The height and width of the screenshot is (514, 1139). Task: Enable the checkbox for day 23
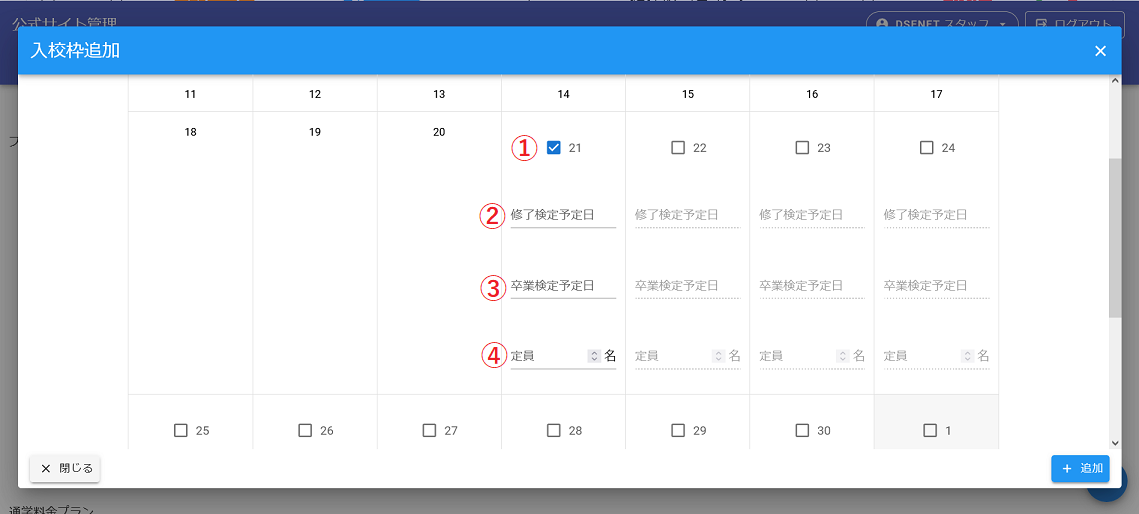pos(802,148)
